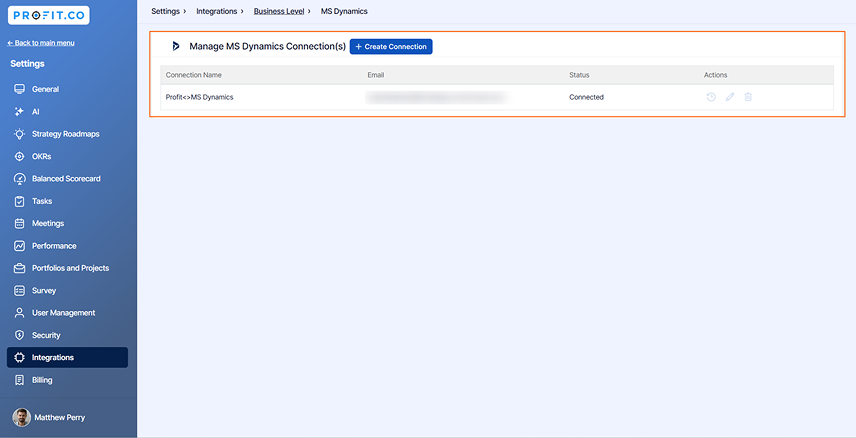Click the Settings sidebar heading
The height and width of the screenshot is (438, 856).
click(27, 64)
